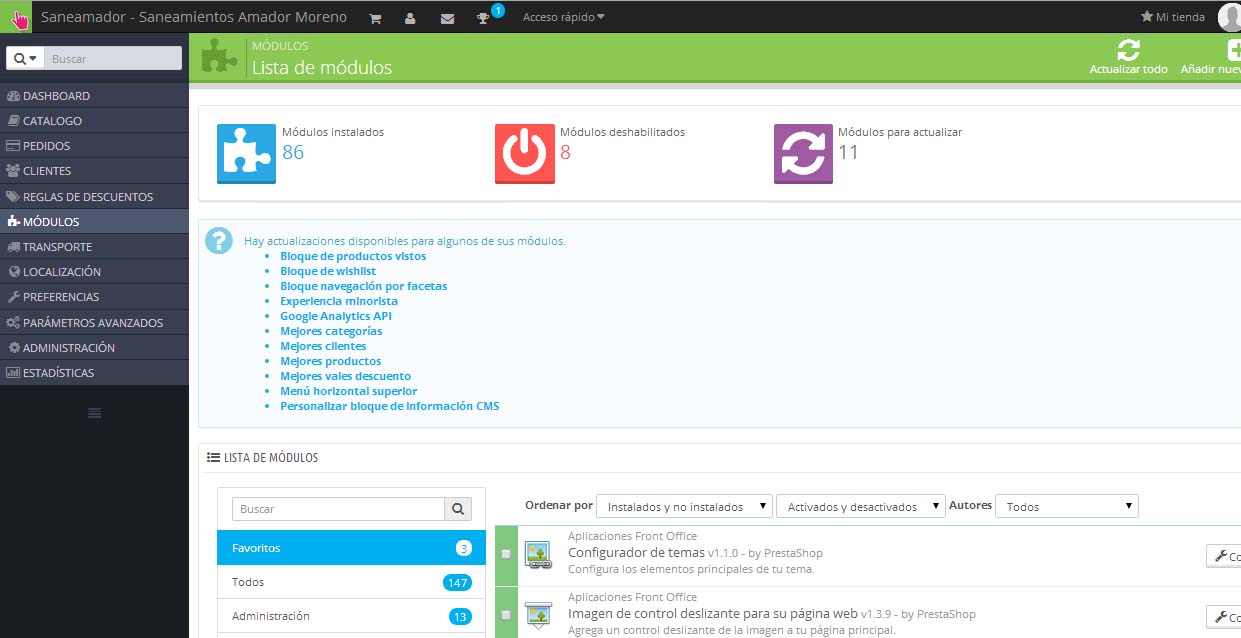Open Catalogo in the sidebar

[x=94, y=121]
